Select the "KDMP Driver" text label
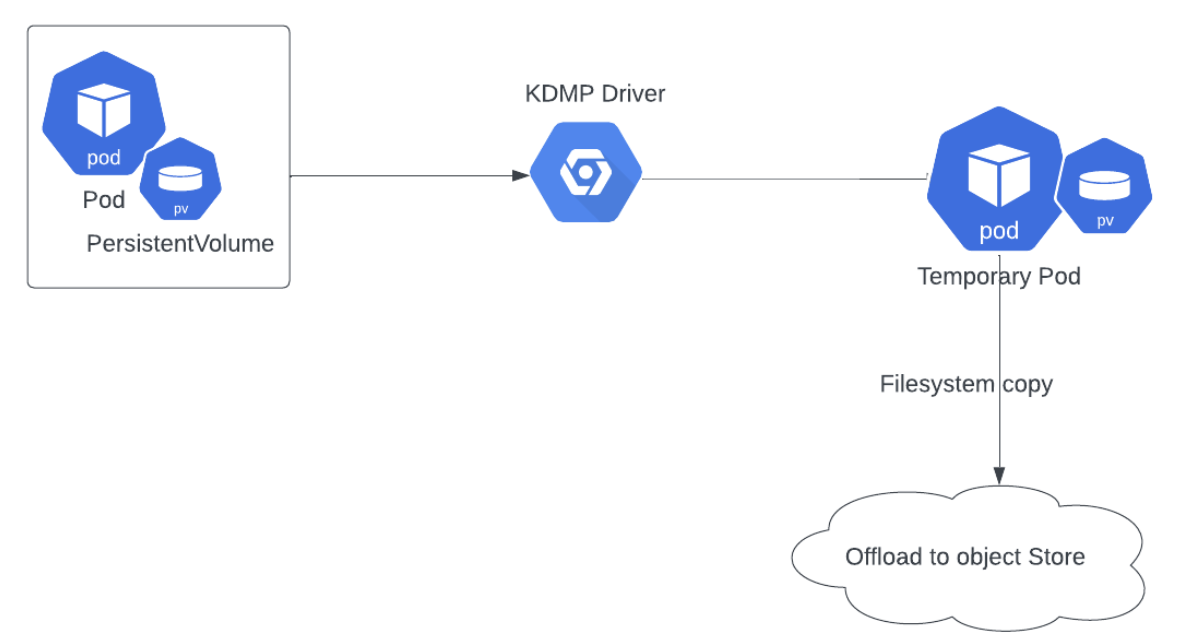The image size is (1182, 642). click(595, 94)
